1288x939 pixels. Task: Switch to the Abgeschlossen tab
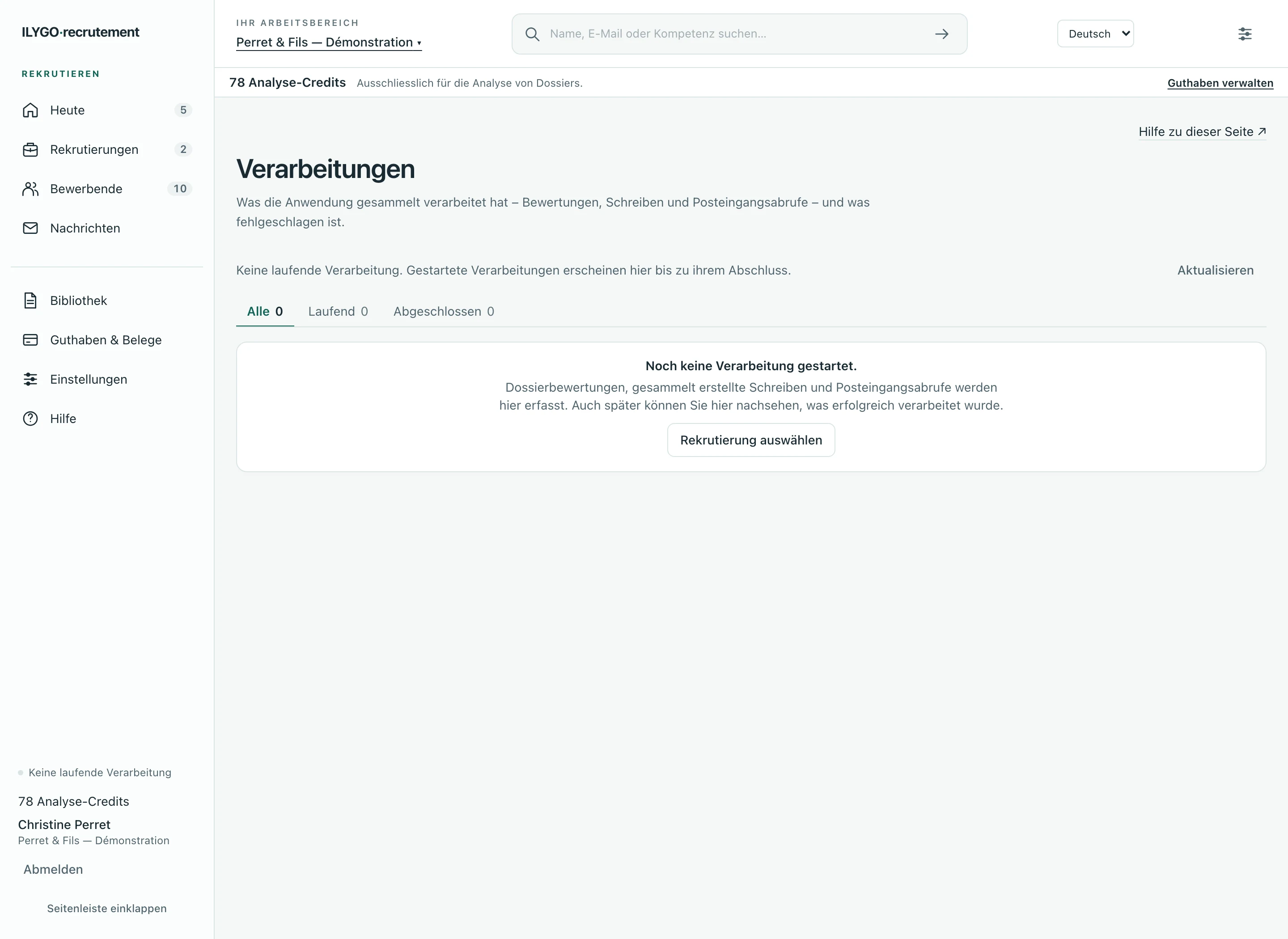pyautogui.click(x=444, y=312)
